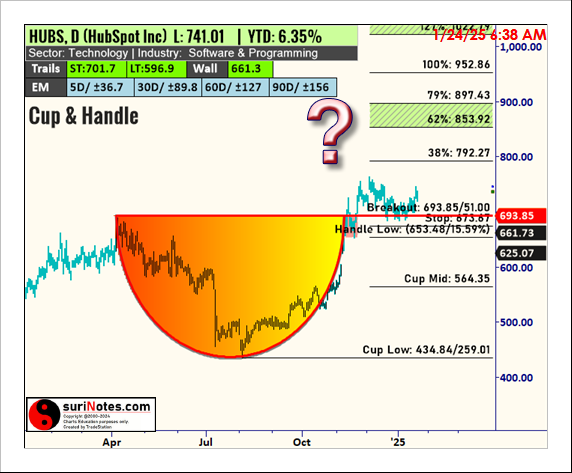Click the red 693.85 price marker

[x=521, y=216]
